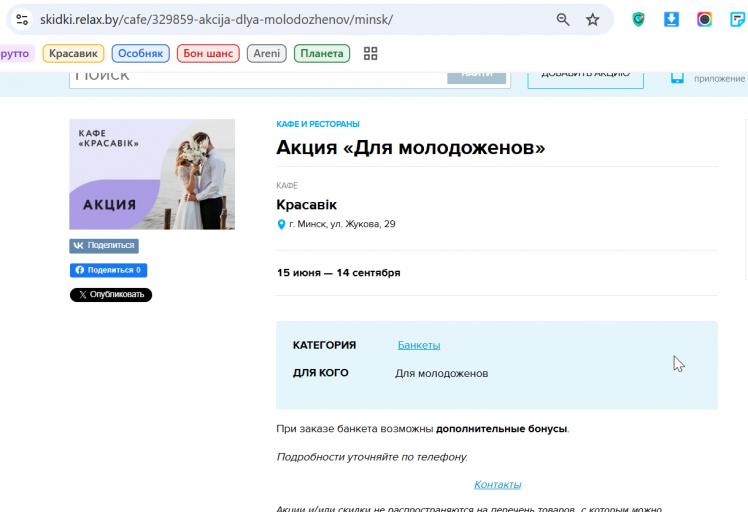The image size is (748, 512).
Task: Select the Особняк tab group
Action: (140, 53)
